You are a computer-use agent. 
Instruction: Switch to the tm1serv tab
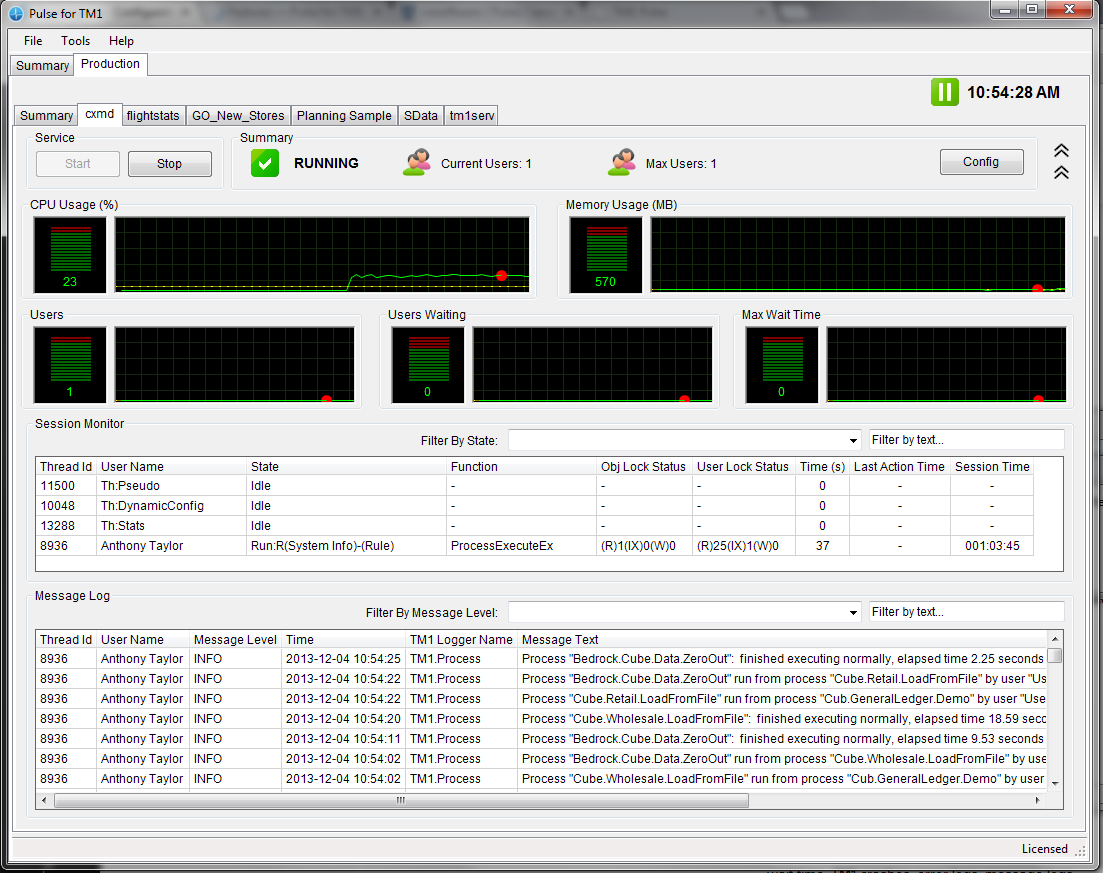coord(471,115)
